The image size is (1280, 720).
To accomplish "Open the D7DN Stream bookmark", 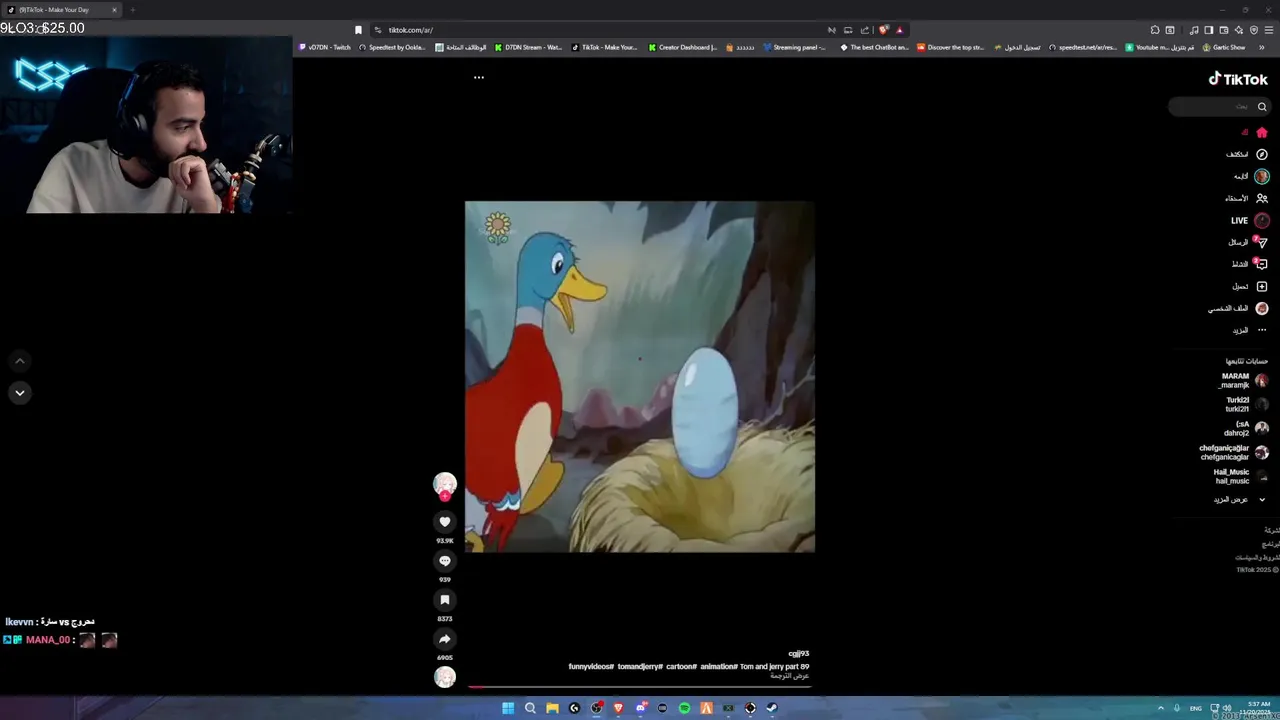I will pos(528,47).
